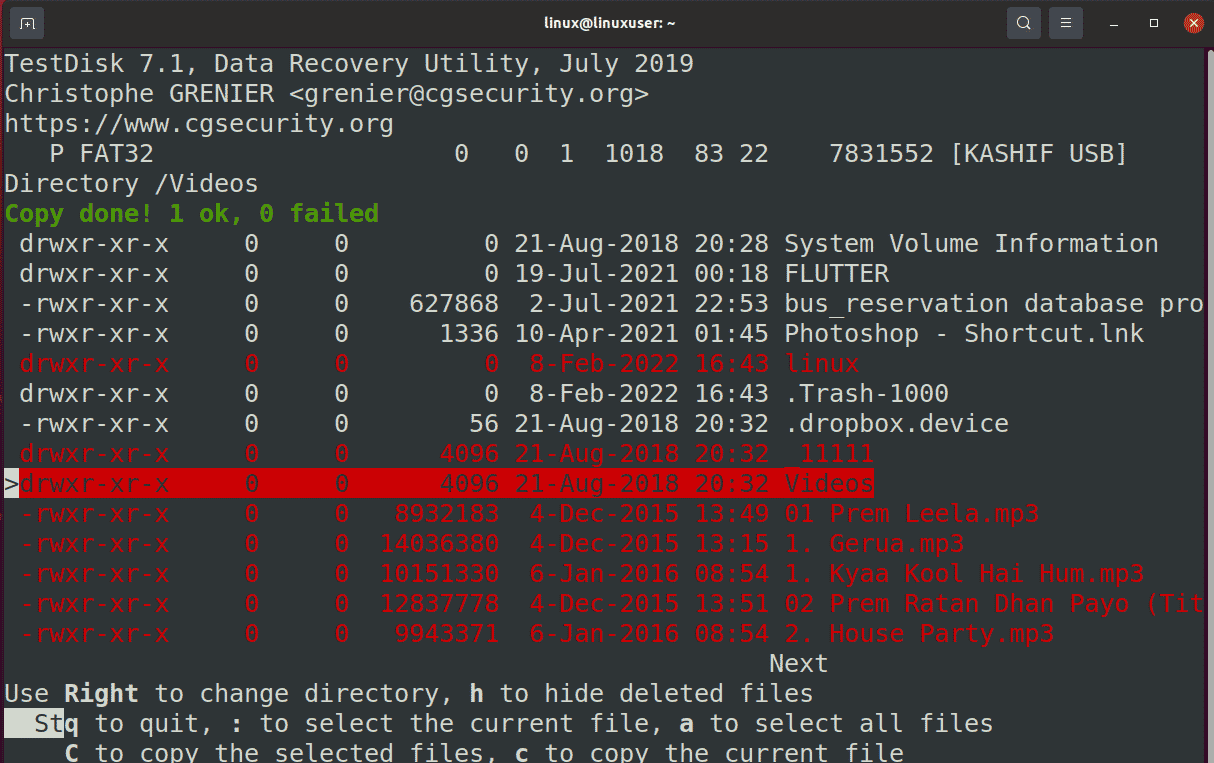The width and height of the screenshot is (1214, 763).
Task: Click the Photoshop - Shortcut.lnk file
Action: [x=964, y=334]
